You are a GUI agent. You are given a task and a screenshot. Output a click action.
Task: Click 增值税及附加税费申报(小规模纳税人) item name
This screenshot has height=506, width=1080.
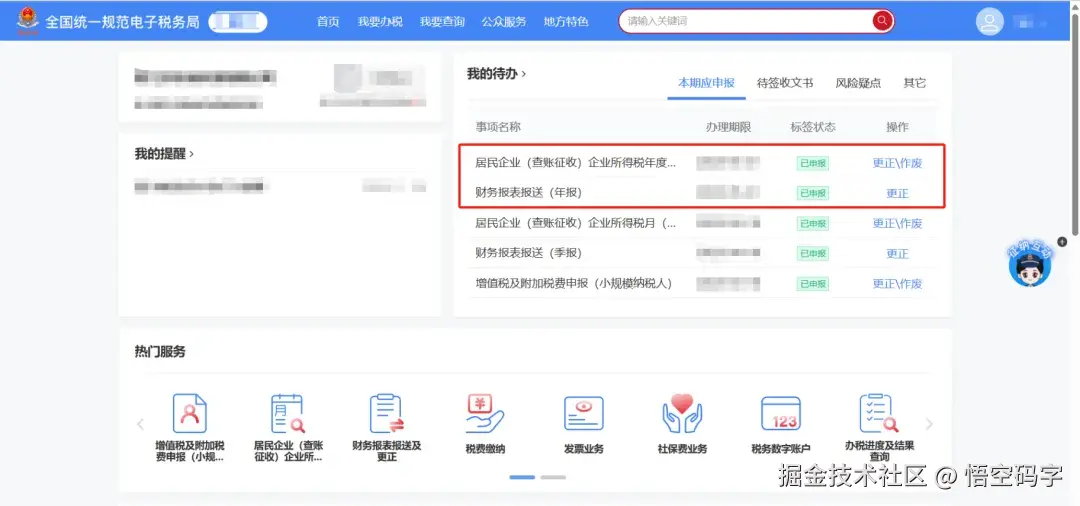pos(574,284)
